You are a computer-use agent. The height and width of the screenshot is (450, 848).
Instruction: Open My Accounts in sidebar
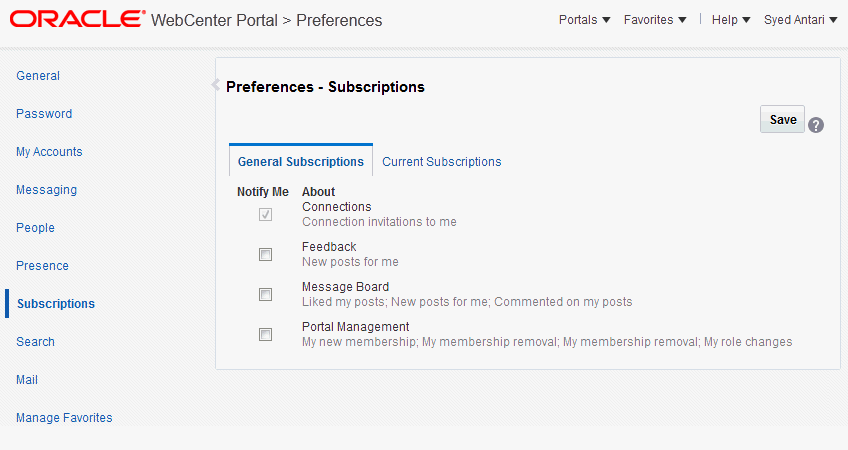coord(49,152)
